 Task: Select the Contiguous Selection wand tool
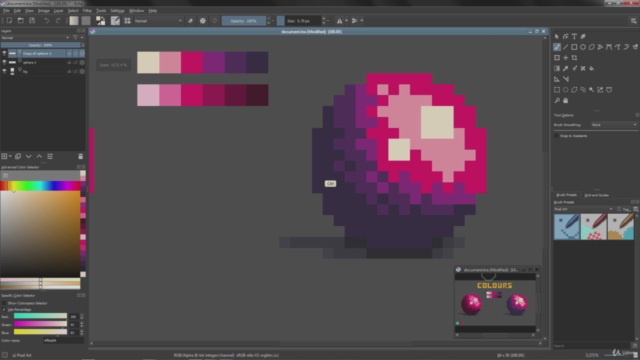point(591,90)
